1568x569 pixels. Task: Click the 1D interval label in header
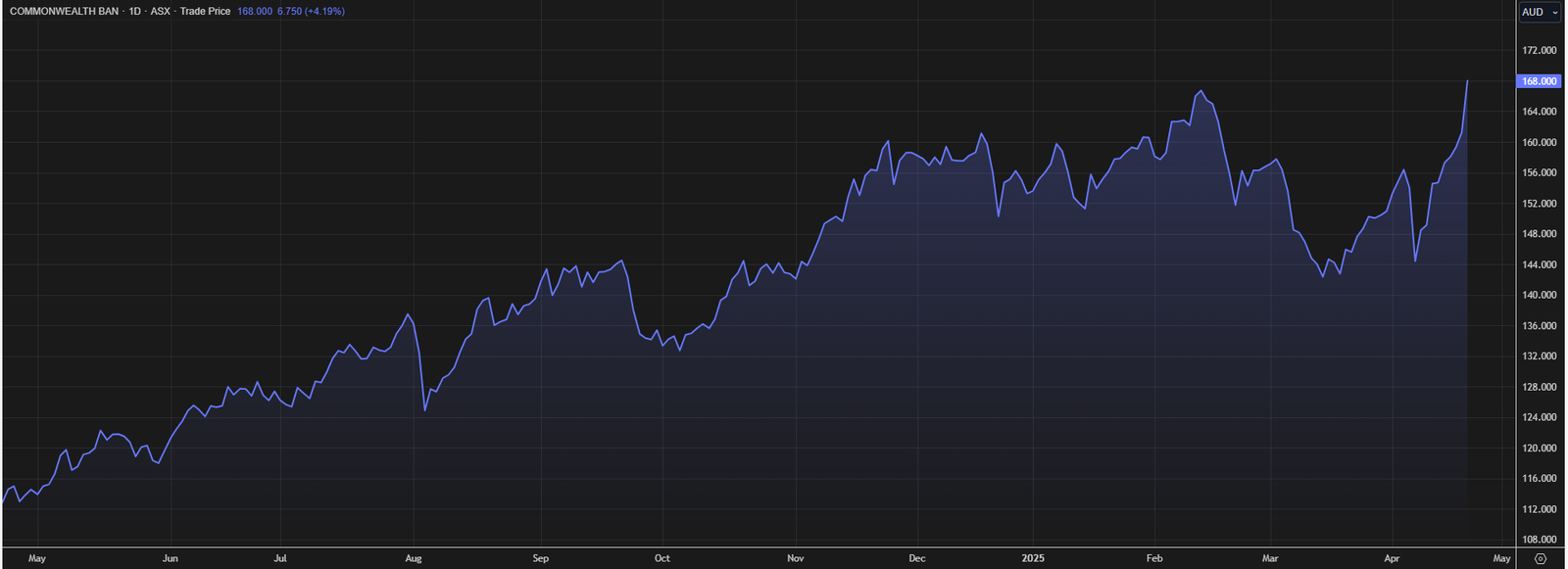point(135,12)
